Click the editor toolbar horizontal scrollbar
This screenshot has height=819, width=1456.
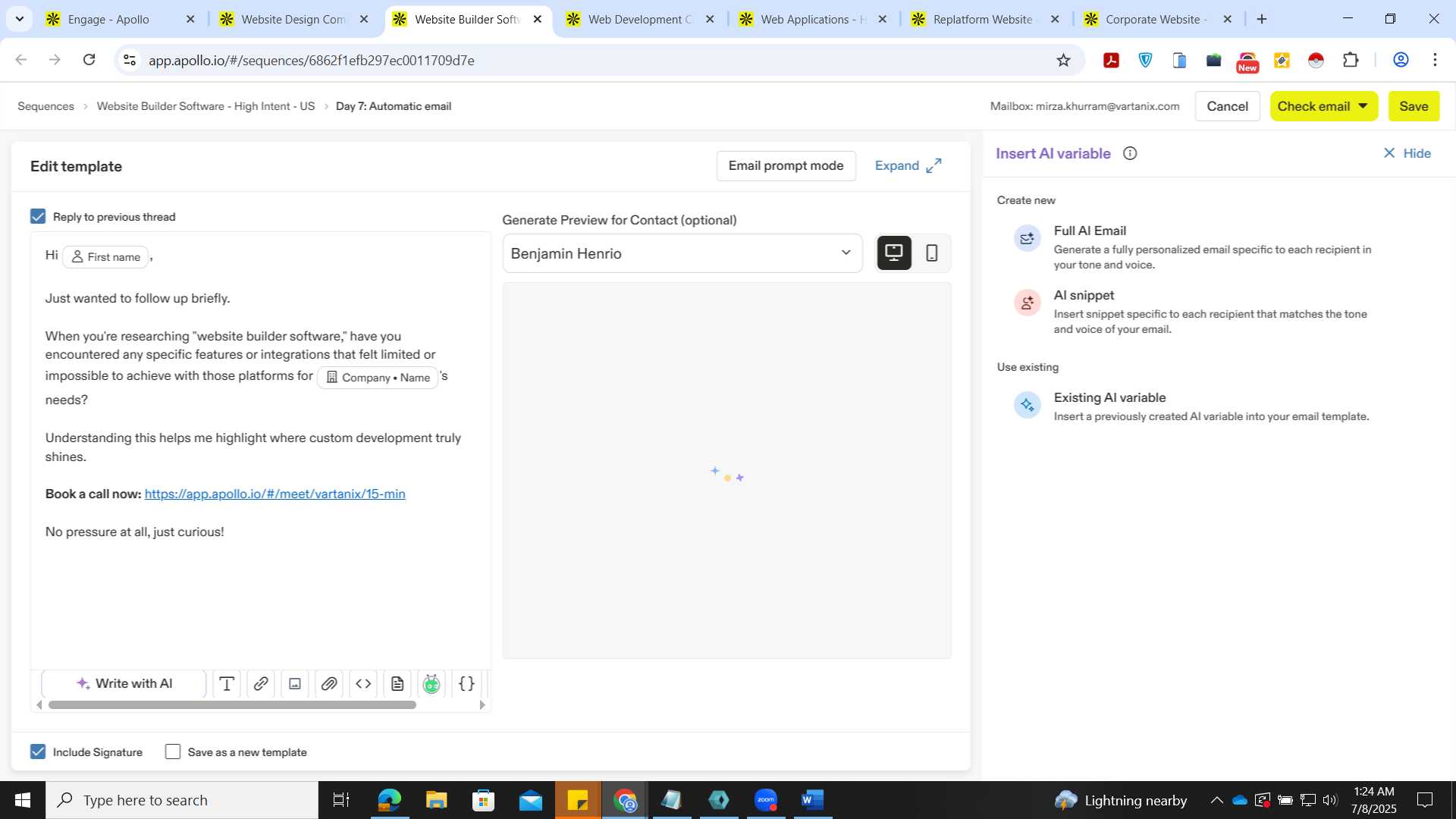232,705
